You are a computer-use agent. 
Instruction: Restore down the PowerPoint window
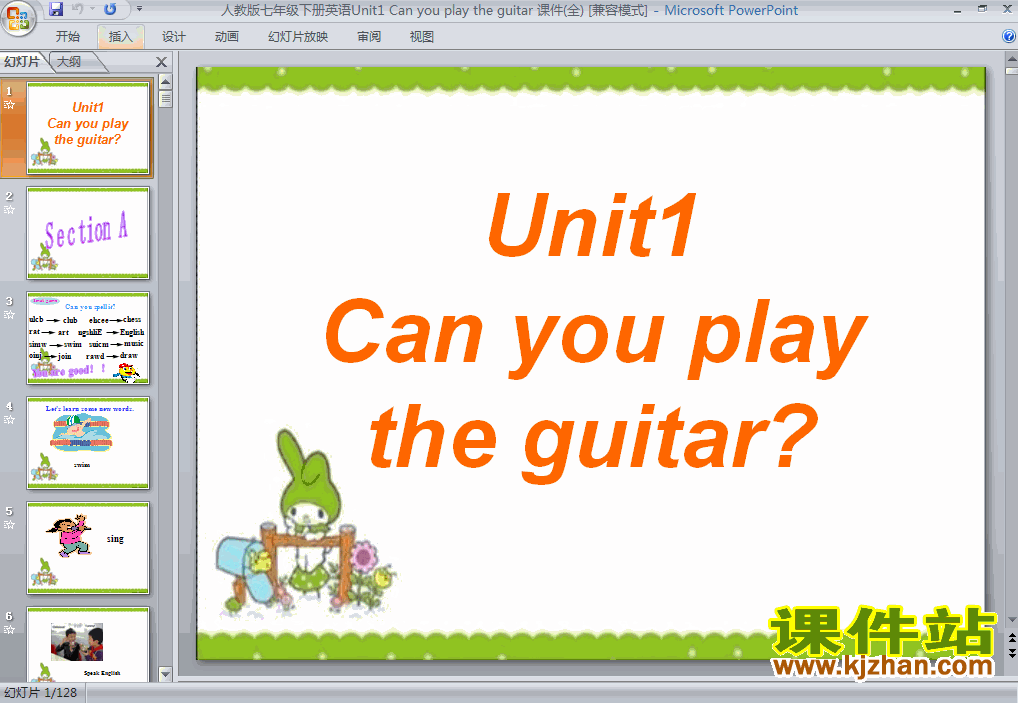click(x=982, y=9)
